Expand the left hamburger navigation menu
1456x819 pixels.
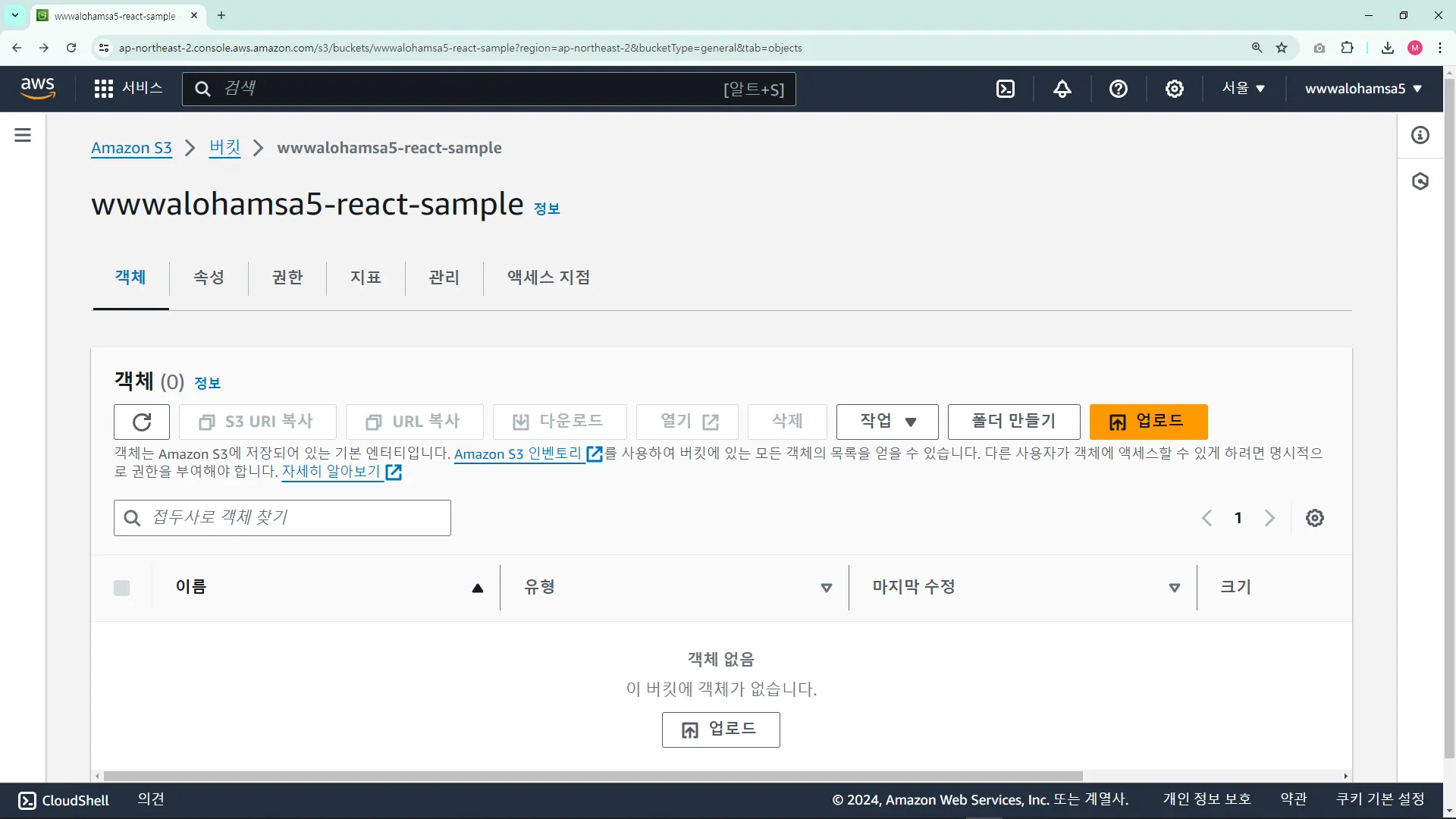[x=23, y=135]
